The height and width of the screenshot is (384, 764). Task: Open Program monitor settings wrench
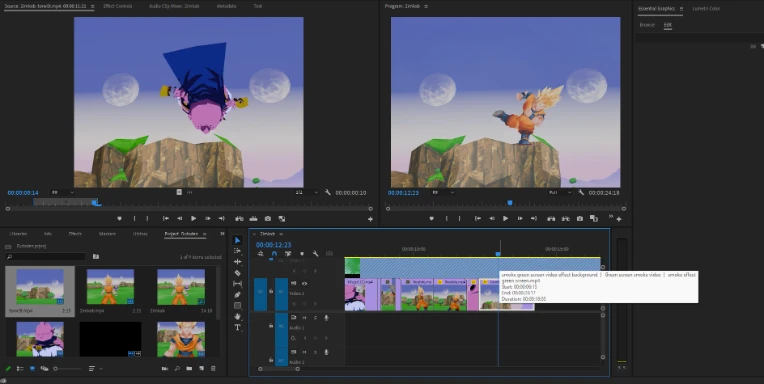coord(581,192)
